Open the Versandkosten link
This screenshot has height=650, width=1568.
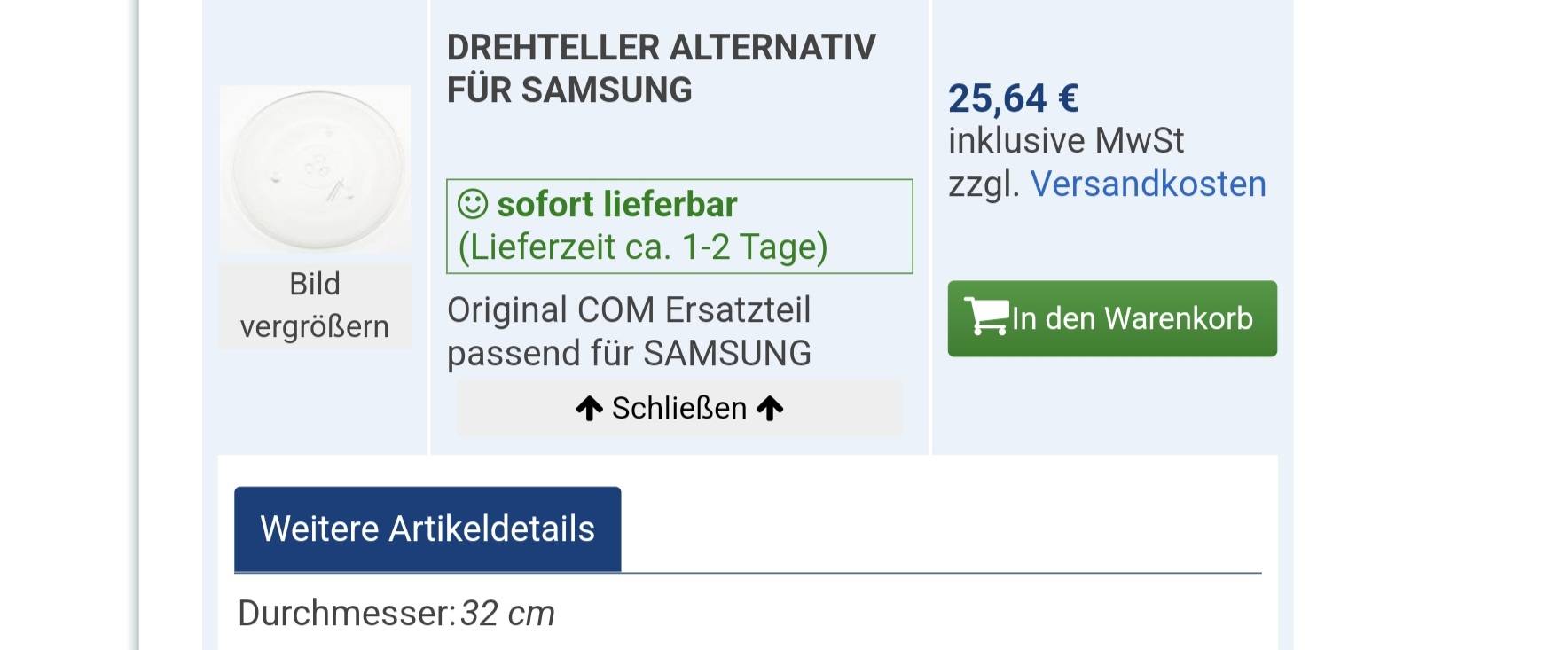coord(1148,184)
